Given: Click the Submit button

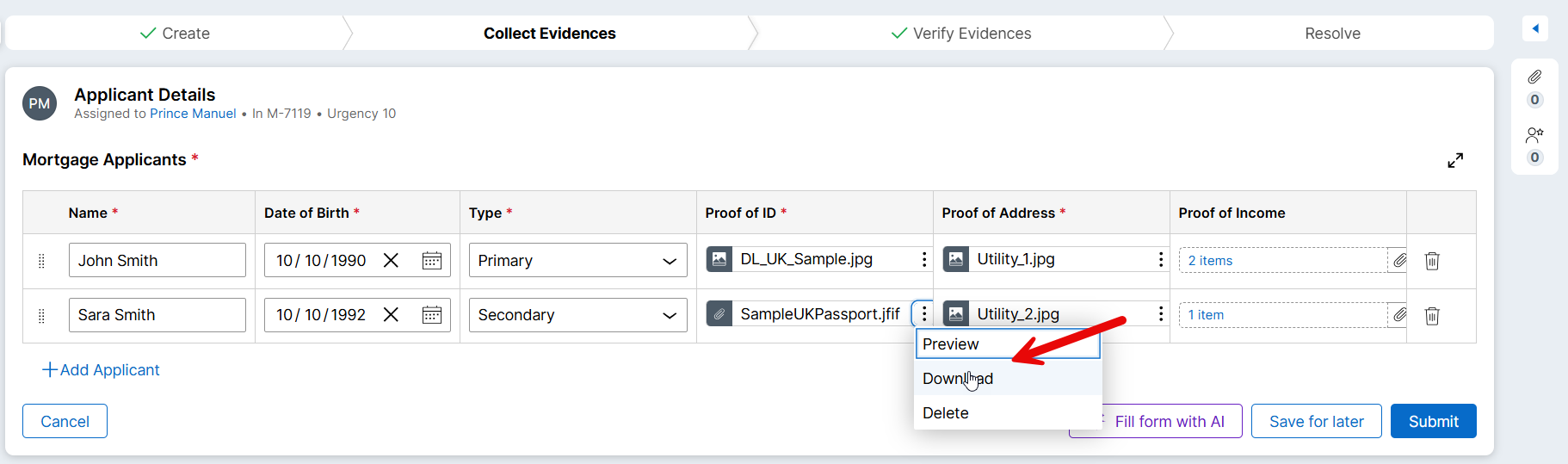Looking at the screenshot, I should coord(1433,421).
